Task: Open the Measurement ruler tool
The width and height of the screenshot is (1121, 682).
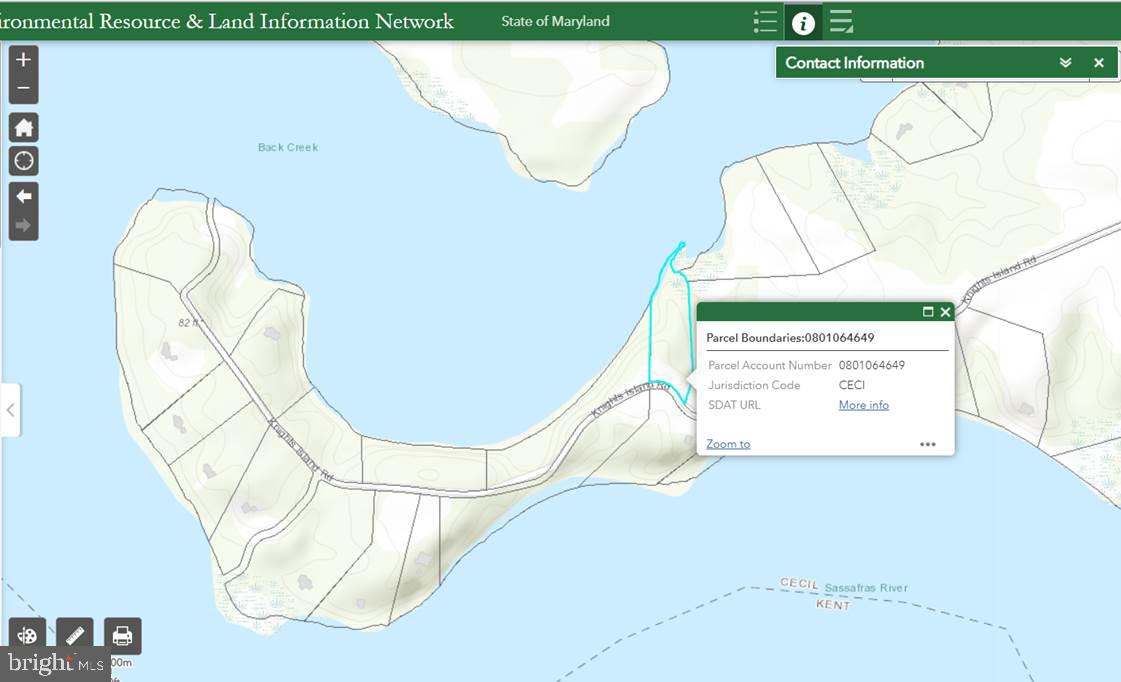Action: (x=75, y=636)
